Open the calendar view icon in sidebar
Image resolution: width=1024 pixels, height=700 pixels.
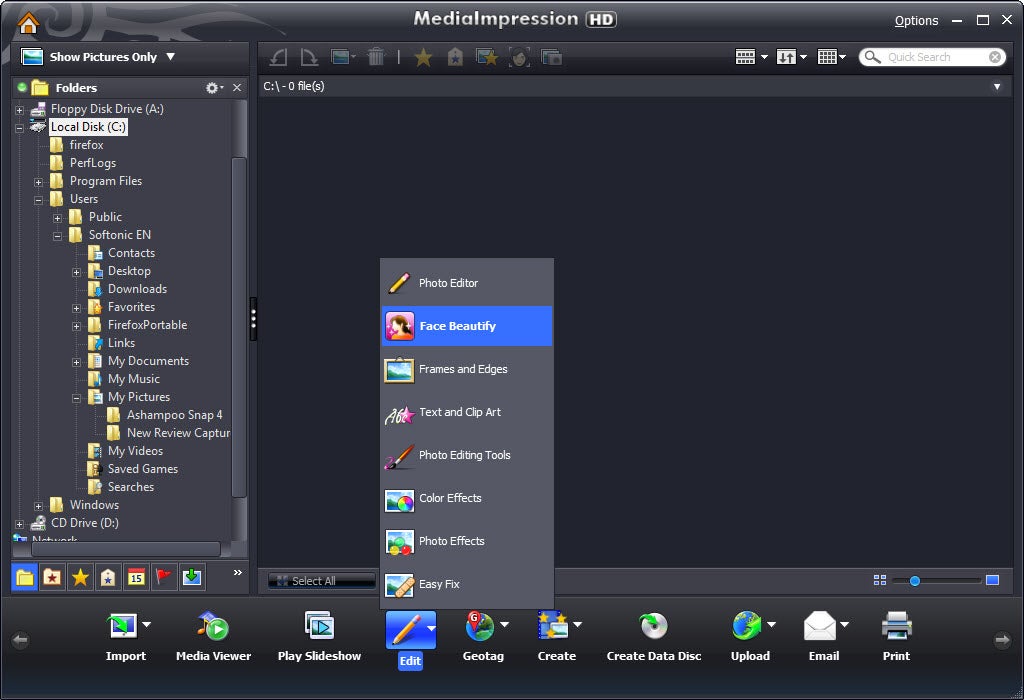pyautogui.click(x=136, y=577)
